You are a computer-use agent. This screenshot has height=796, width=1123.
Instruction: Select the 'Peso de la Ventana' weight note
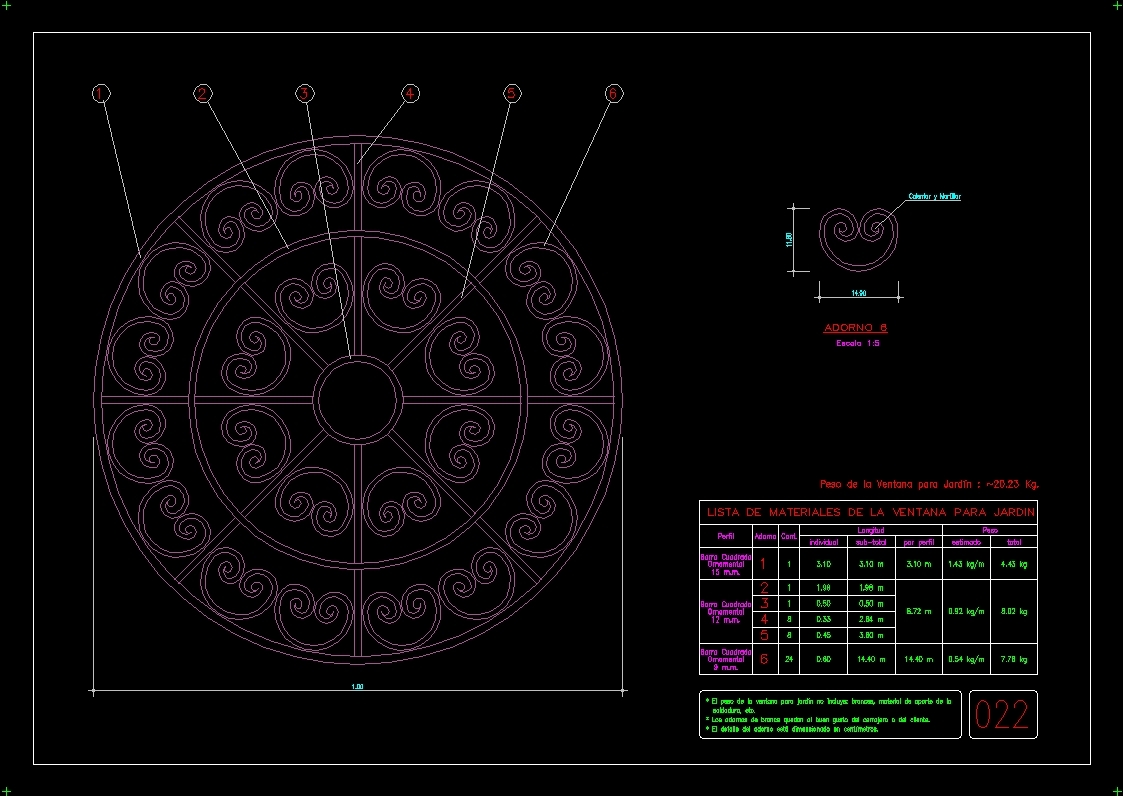tap(928, 483)
